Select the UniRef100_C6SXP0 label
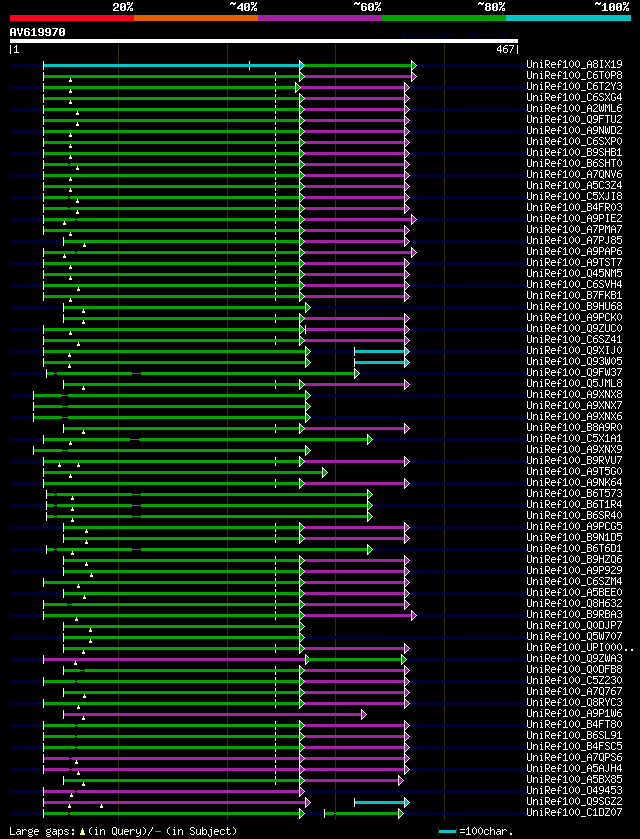 click(x=574, y=141)
